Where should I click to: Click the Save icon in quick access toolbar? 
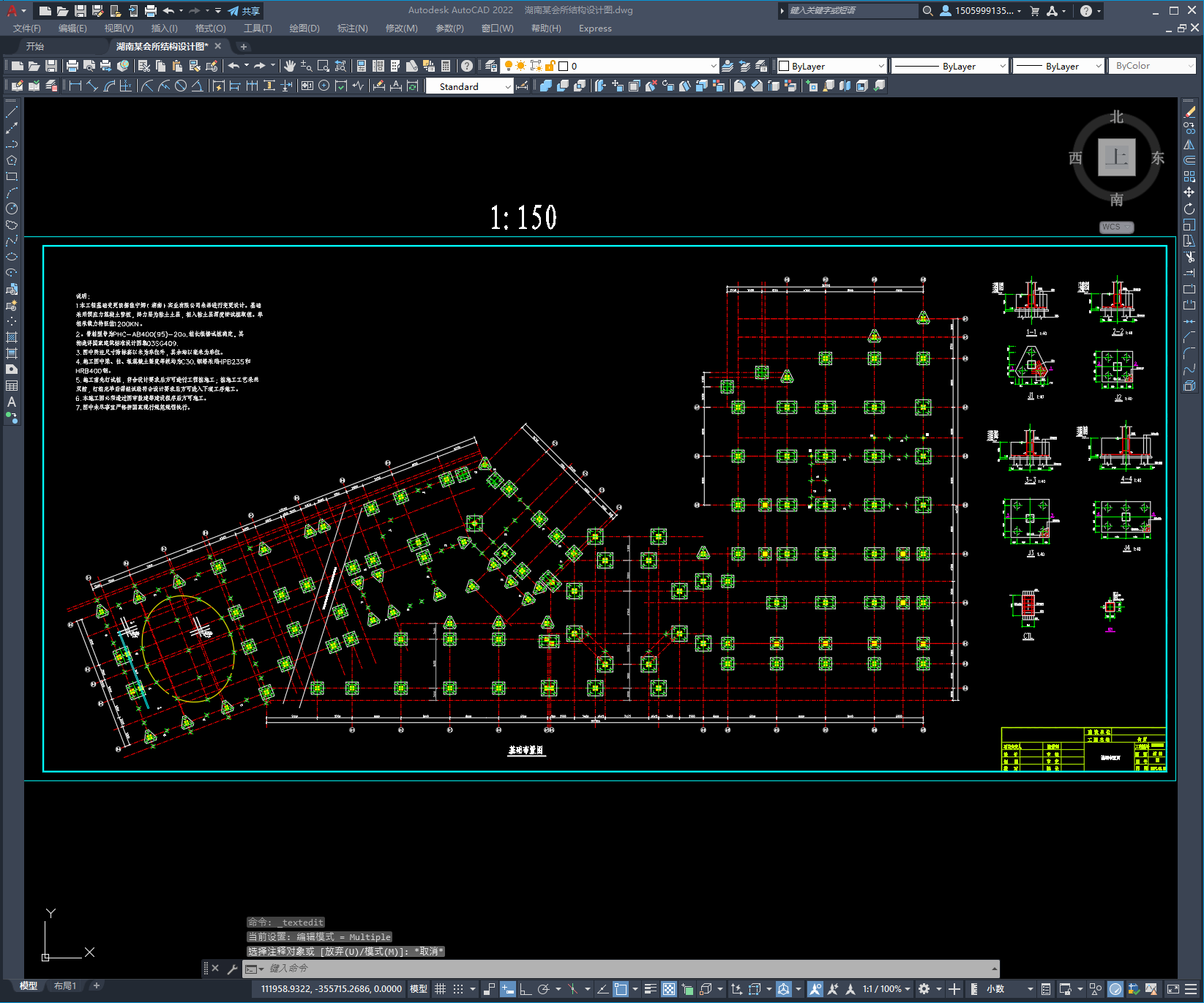click(x=81, y=11)
